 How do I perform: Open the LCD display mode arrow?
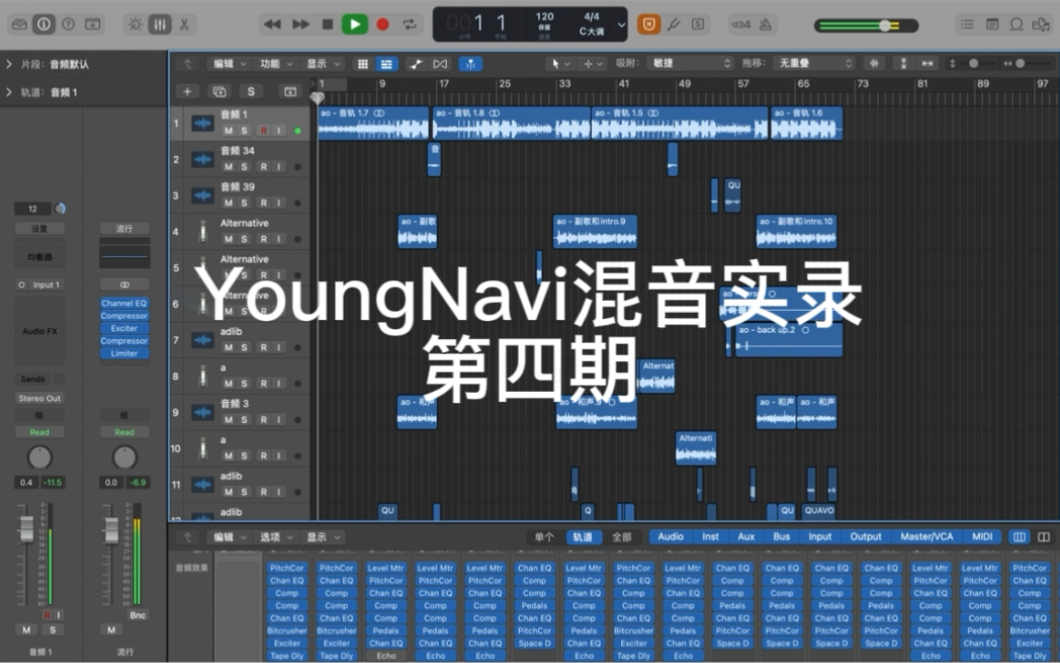[621, 25]
